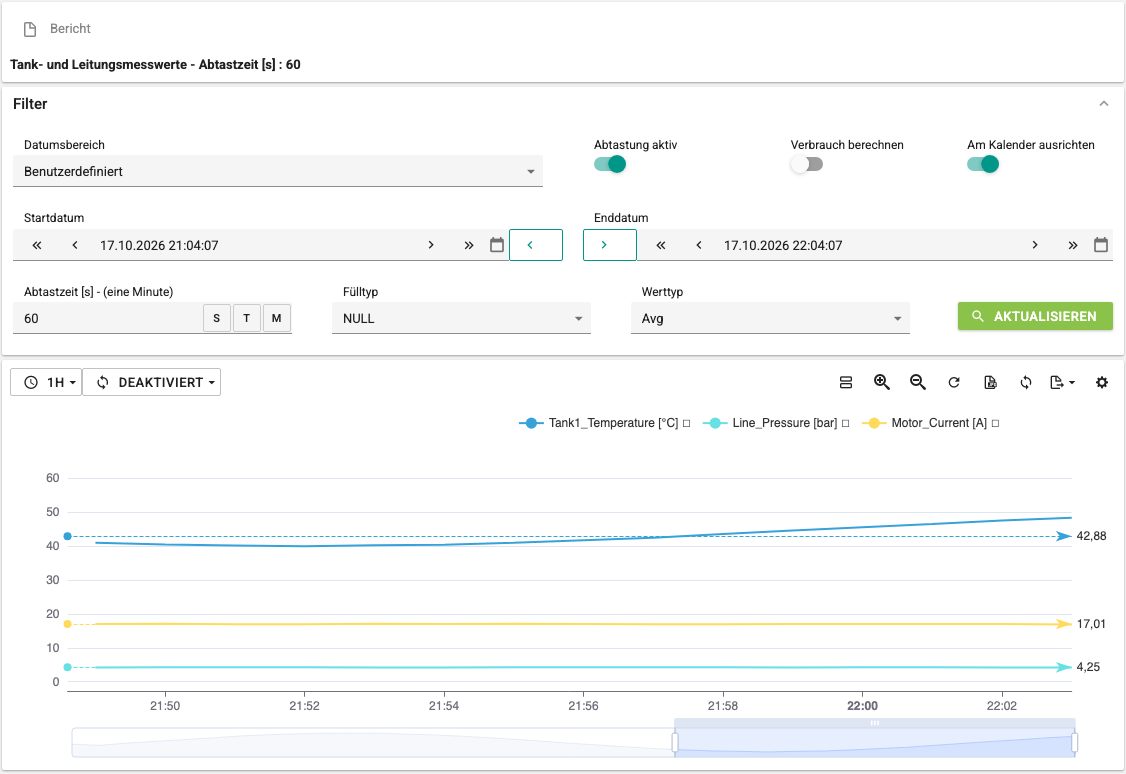Click the export file dropdown icon
Screen dimensions: 1126x774
pyautogui.click(x=1062, y=383)
